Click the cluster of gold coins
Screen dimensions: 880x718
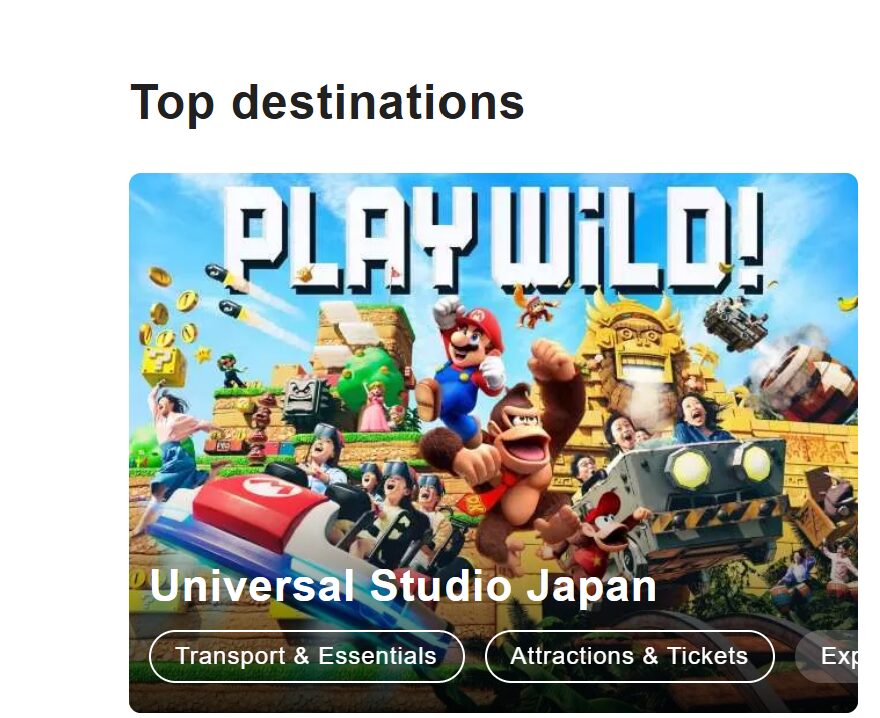coord(170,312)
